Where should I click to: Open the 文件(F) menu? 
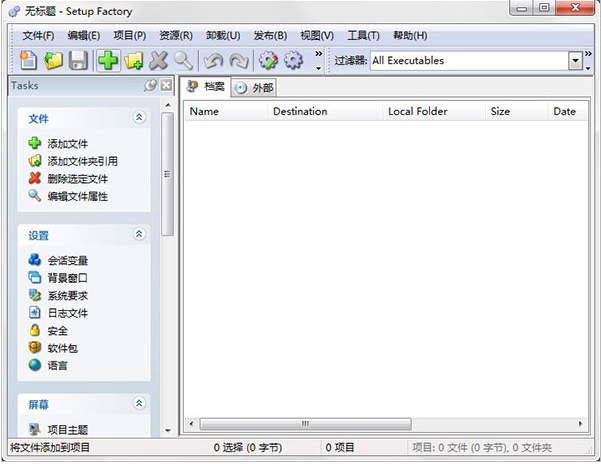[x=38, y=36]
